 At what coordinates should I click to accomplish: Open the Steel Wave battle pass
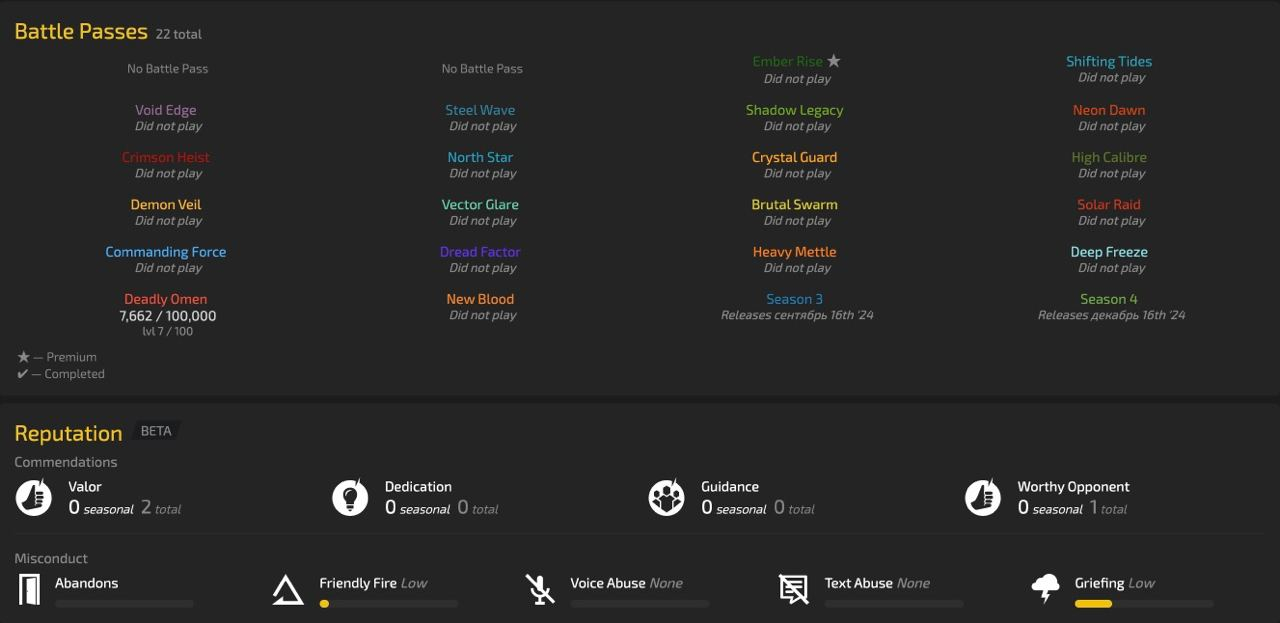(x=481, y=110)
